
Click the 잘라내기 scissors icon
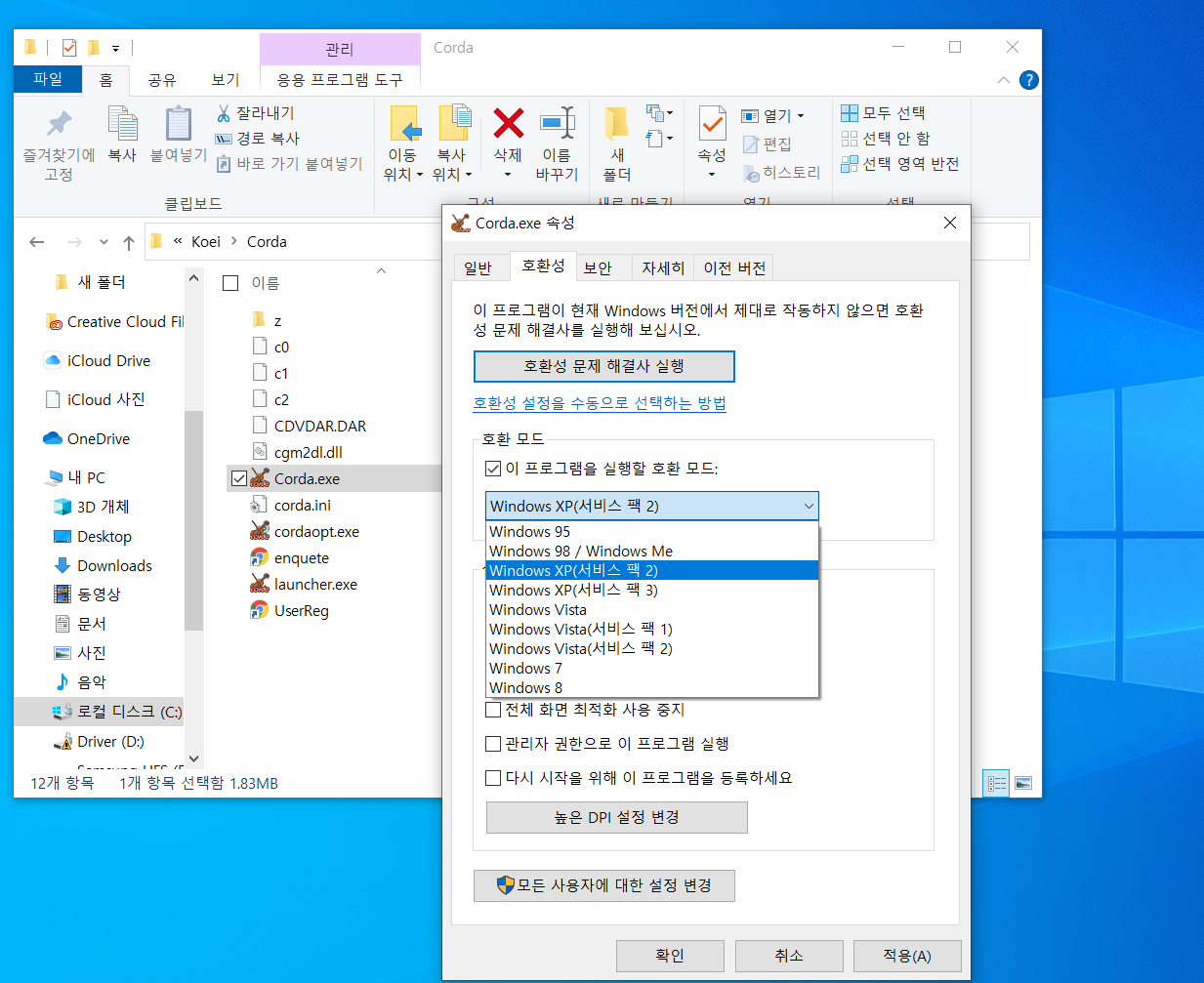(224, 113)
